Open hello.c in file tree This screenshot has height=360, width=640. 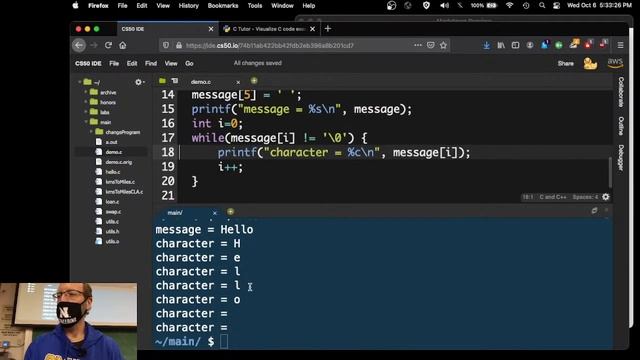[113, 172]
